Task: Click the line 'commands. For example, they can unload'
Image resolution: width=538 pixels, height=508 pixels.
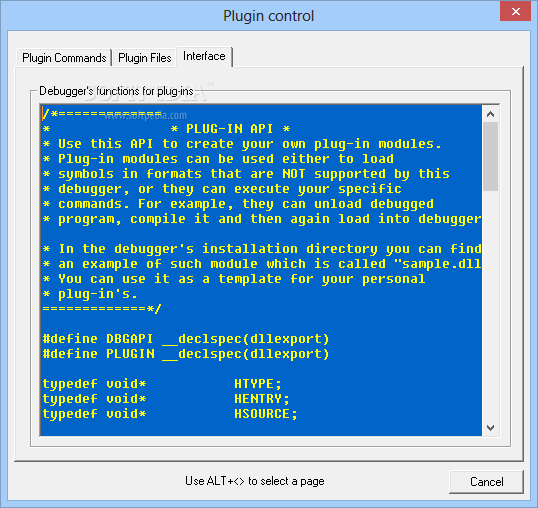Action: (x=238, y=204)
